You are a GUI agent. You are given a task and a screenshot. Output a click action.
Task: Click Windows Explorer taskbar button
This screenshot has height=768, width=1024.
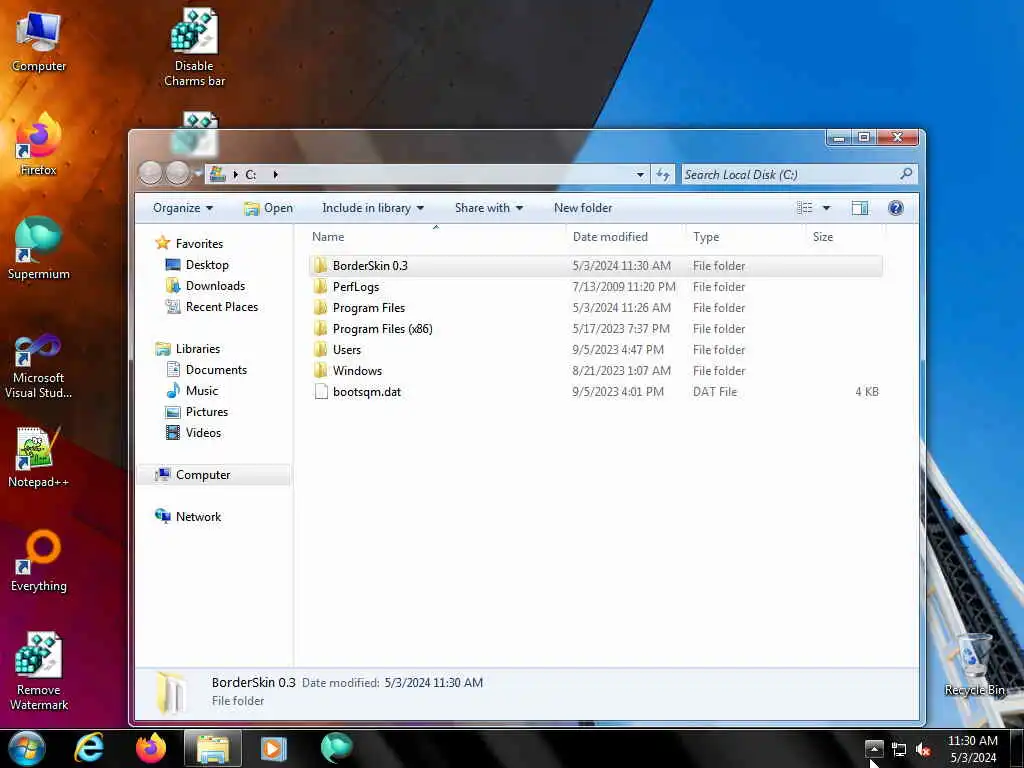(x=213, y=748)
